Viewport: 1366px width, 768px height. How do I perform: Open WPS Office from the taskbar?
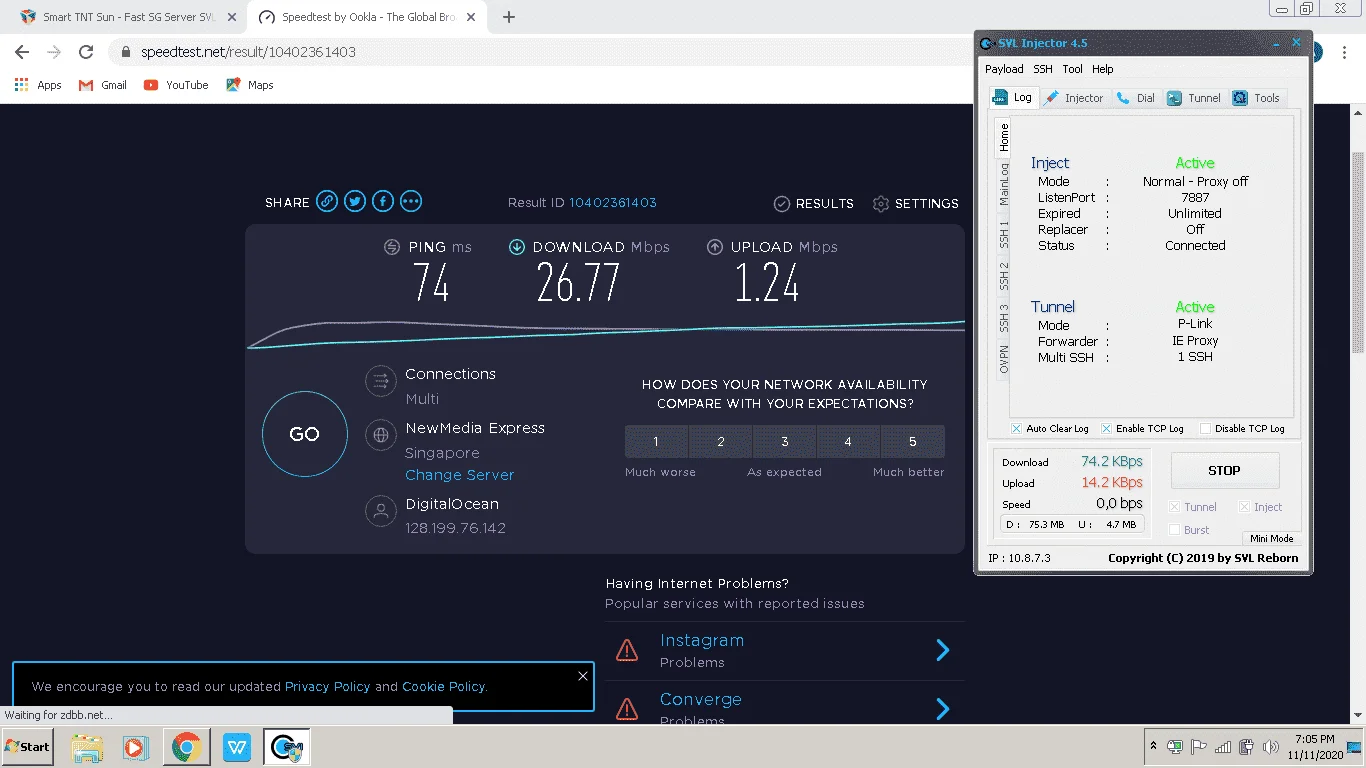coord(237,747)
